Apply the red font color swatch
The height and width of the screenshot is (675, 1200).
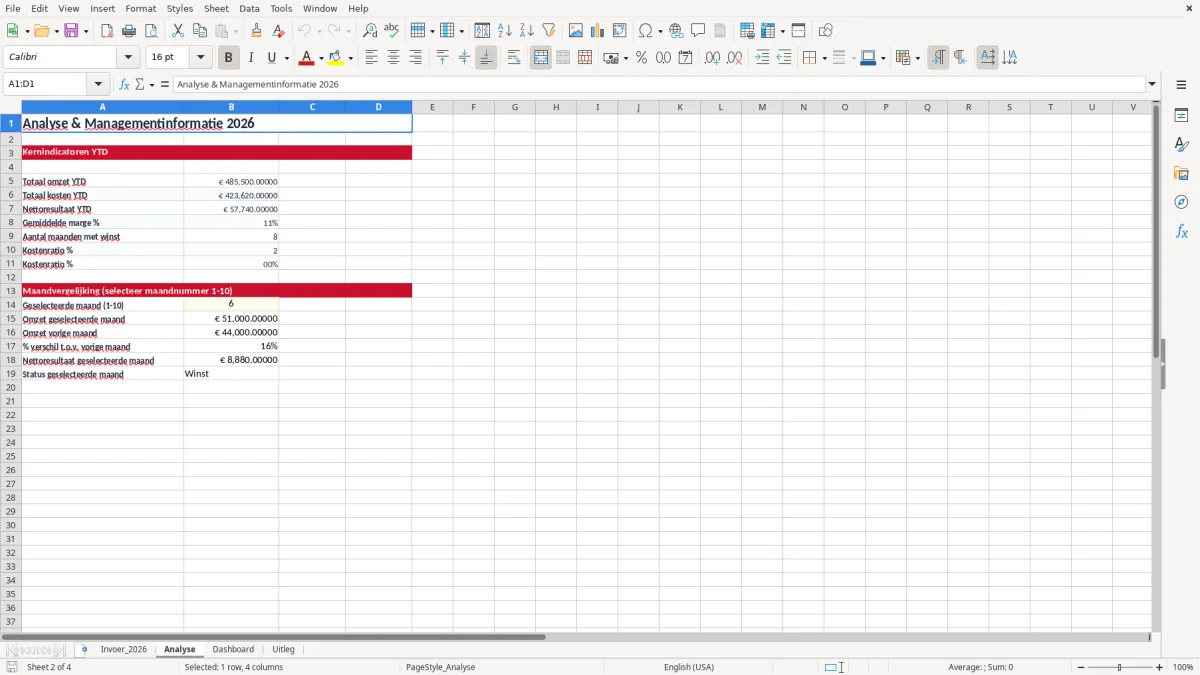click(x=307, y=58)
